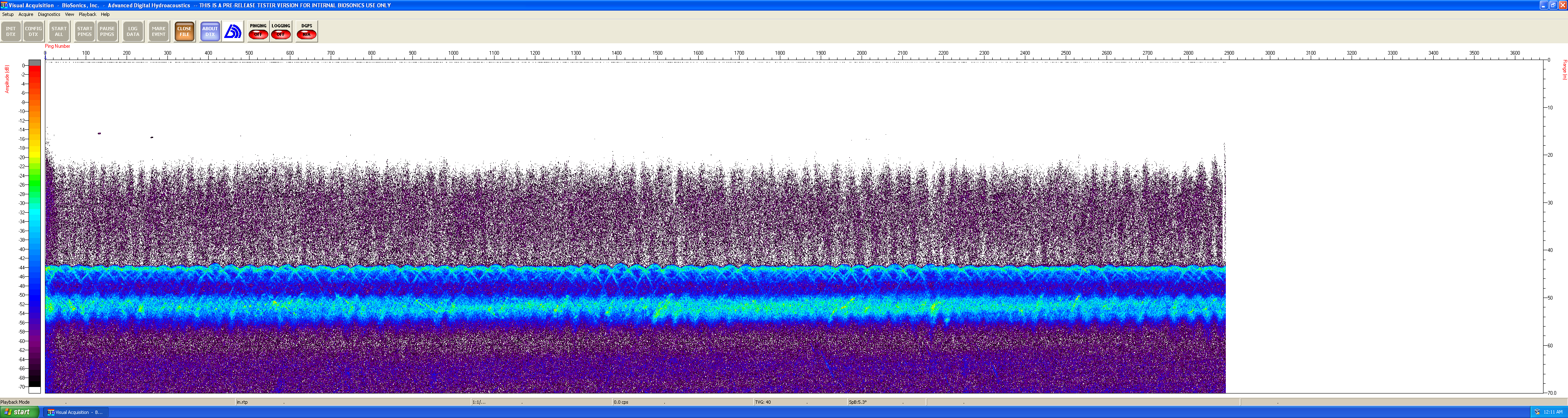Click the CONFIG DTX toolbar button
Image resolution: width=1568 pixels, height=418 pixels.
[x=33, y=32]
